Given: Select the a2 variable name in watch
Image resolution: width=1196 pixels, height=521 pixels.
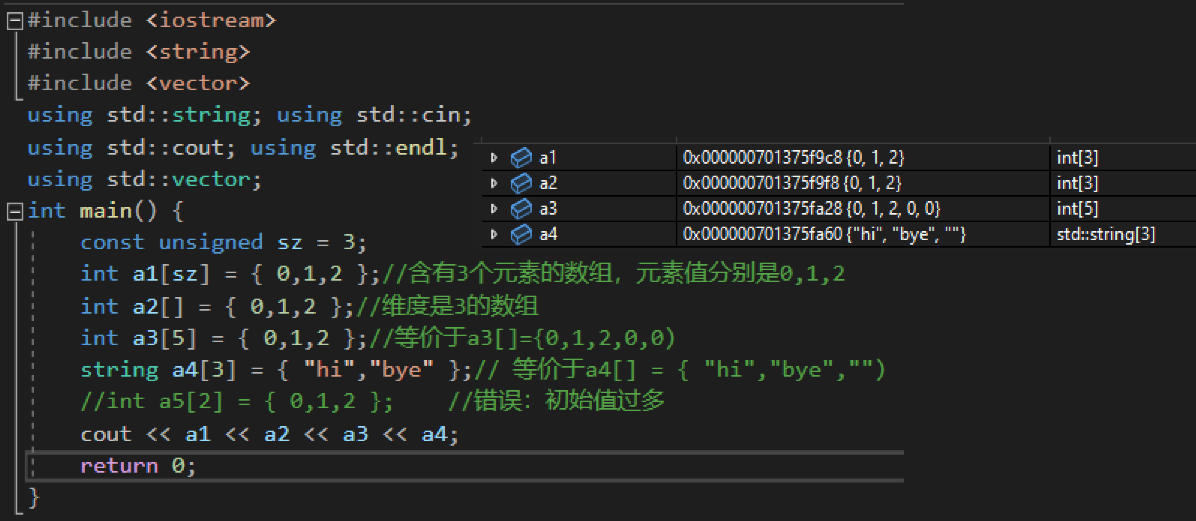Looking at the screenshot, I should point(548,183).
